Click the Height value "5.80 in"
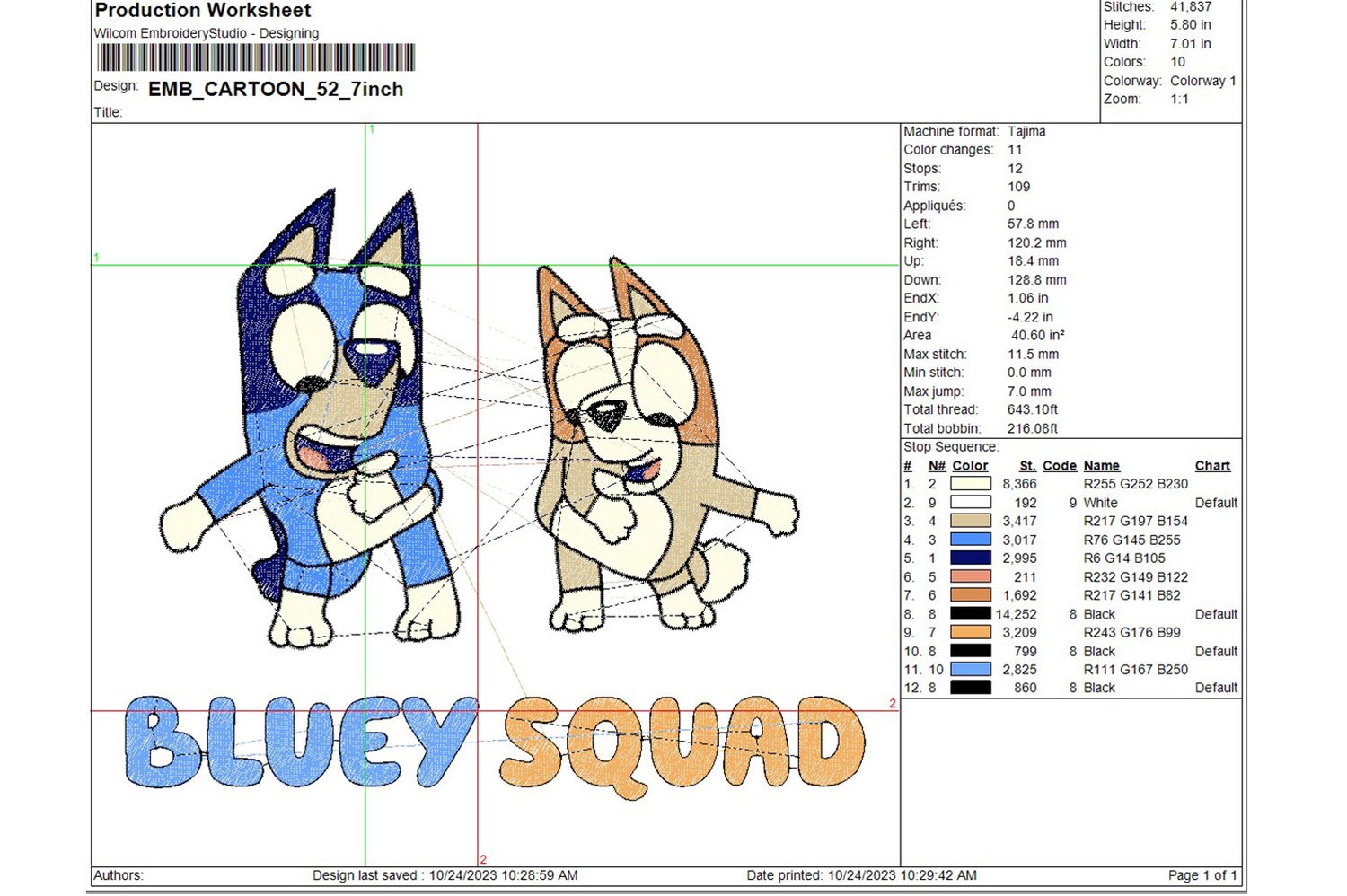1347x896 pixels. point(1191,25)
